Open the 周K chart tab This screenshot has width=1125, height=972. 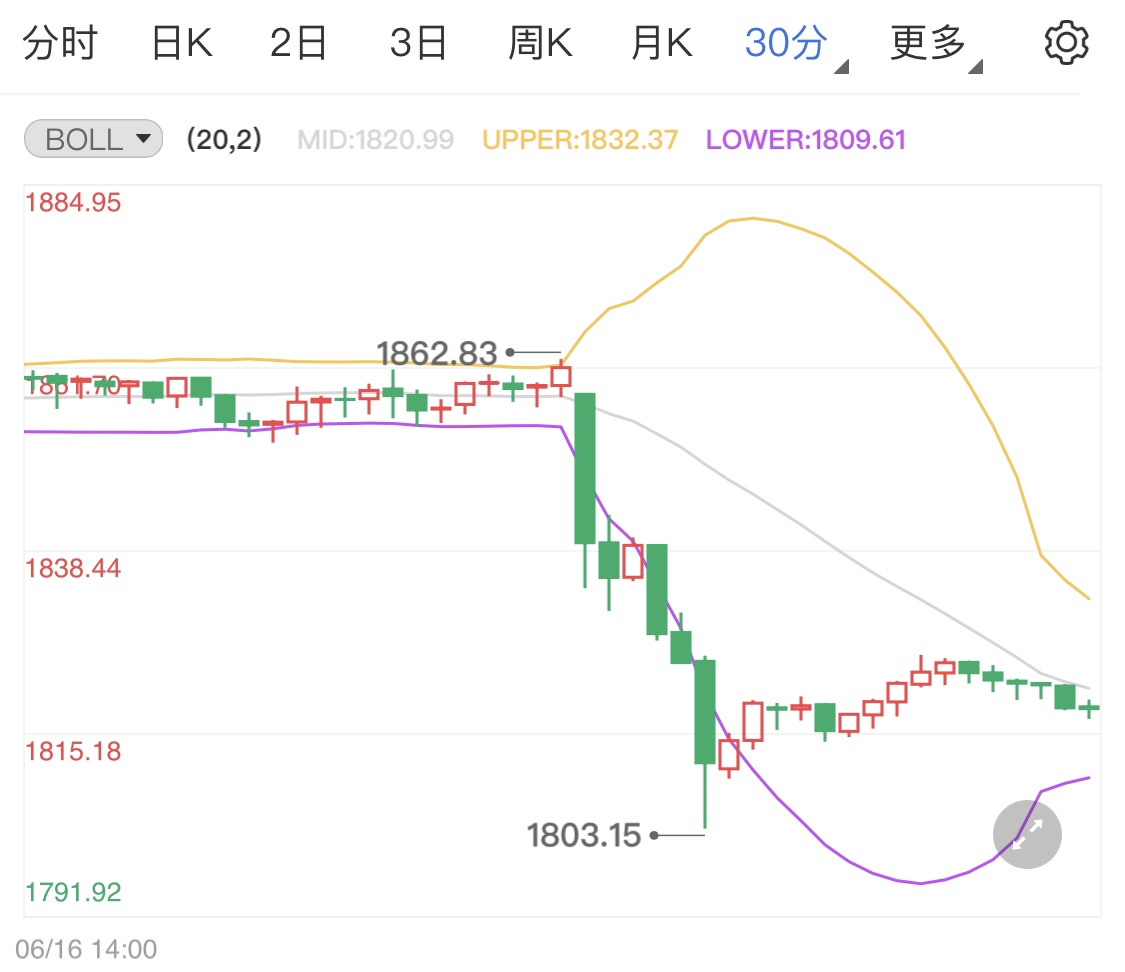click(x=540, y=43)
